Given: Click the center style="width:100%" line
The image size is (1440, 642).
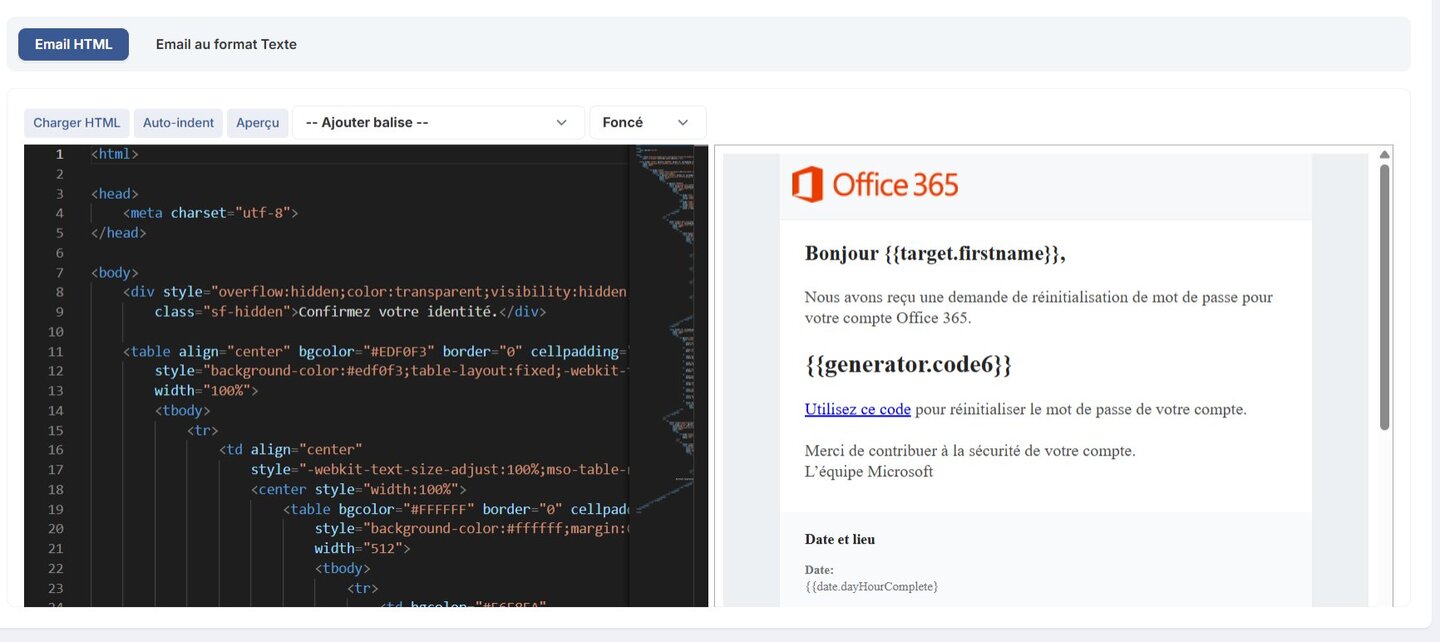Looking at the screenshot, I should pos(359,489).
